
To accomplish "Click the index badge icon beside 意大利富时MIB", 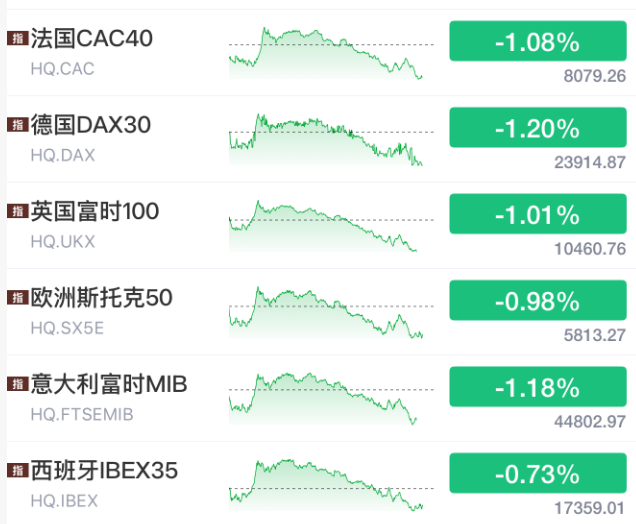I will pyautogui.click(x=17, y=384).
